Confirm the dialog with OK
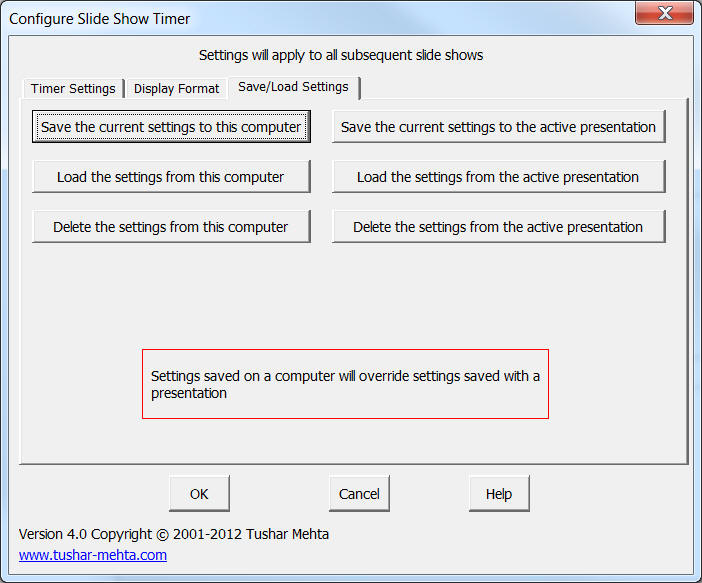The width and height of the screenshot is (702, 583). point(199,494)
